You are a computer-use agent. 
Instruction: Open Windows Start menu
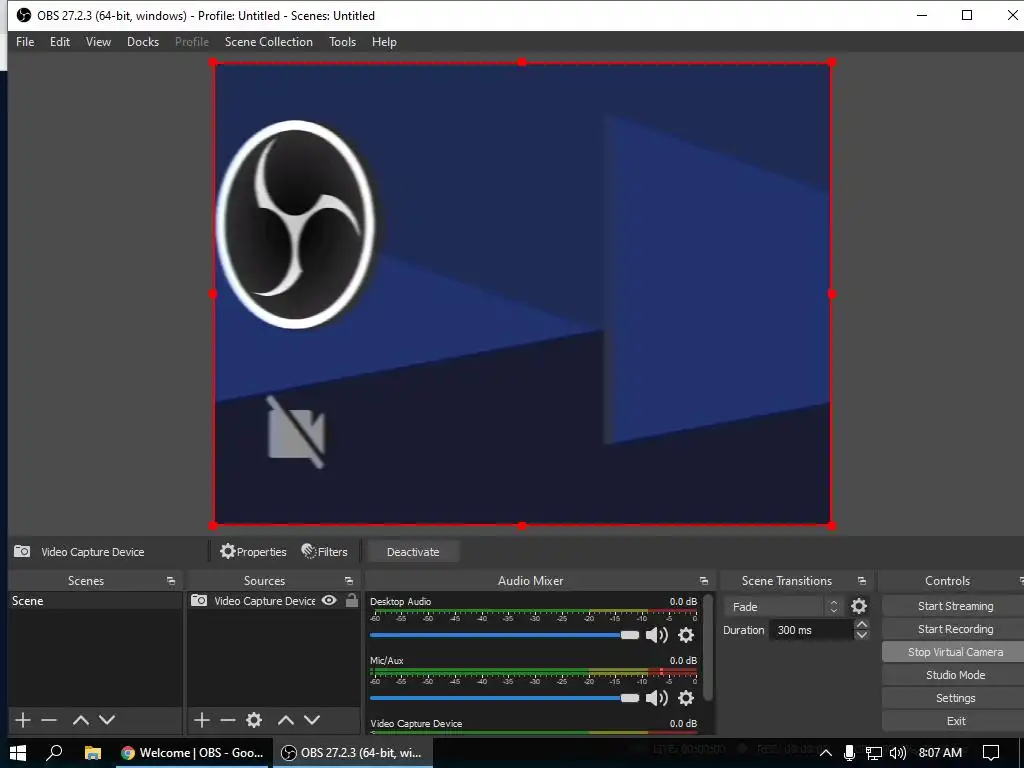[18, 753]
